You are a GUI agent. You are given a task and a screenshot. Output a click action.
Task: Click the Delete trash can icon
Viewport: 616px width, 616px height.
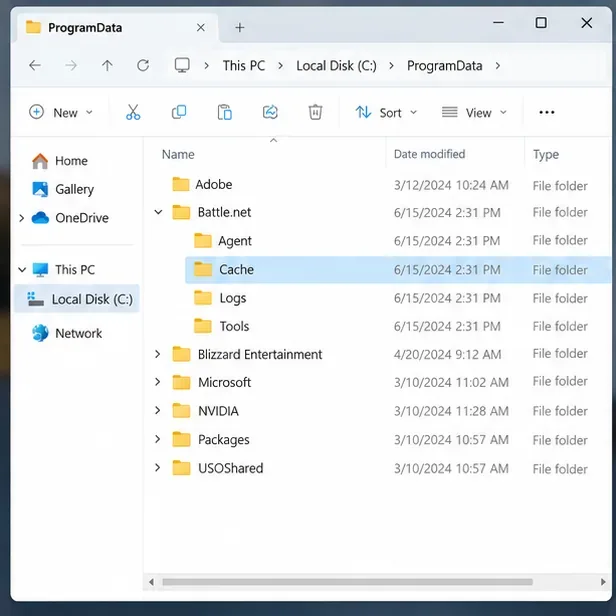click(x=315, y=112)
